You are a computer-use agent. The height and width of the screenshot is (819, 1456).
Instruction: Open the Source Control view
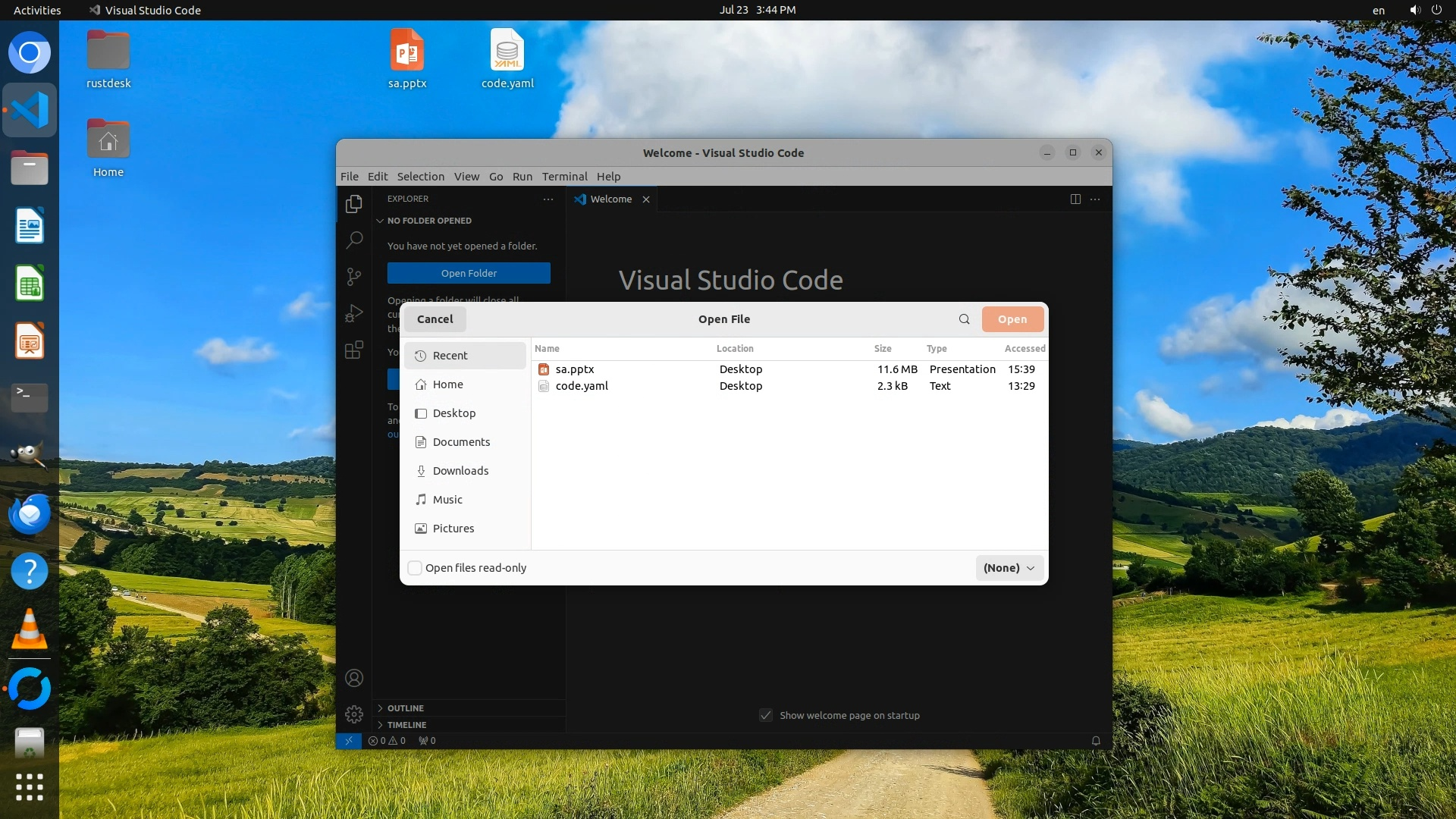[x=354, y=277]
